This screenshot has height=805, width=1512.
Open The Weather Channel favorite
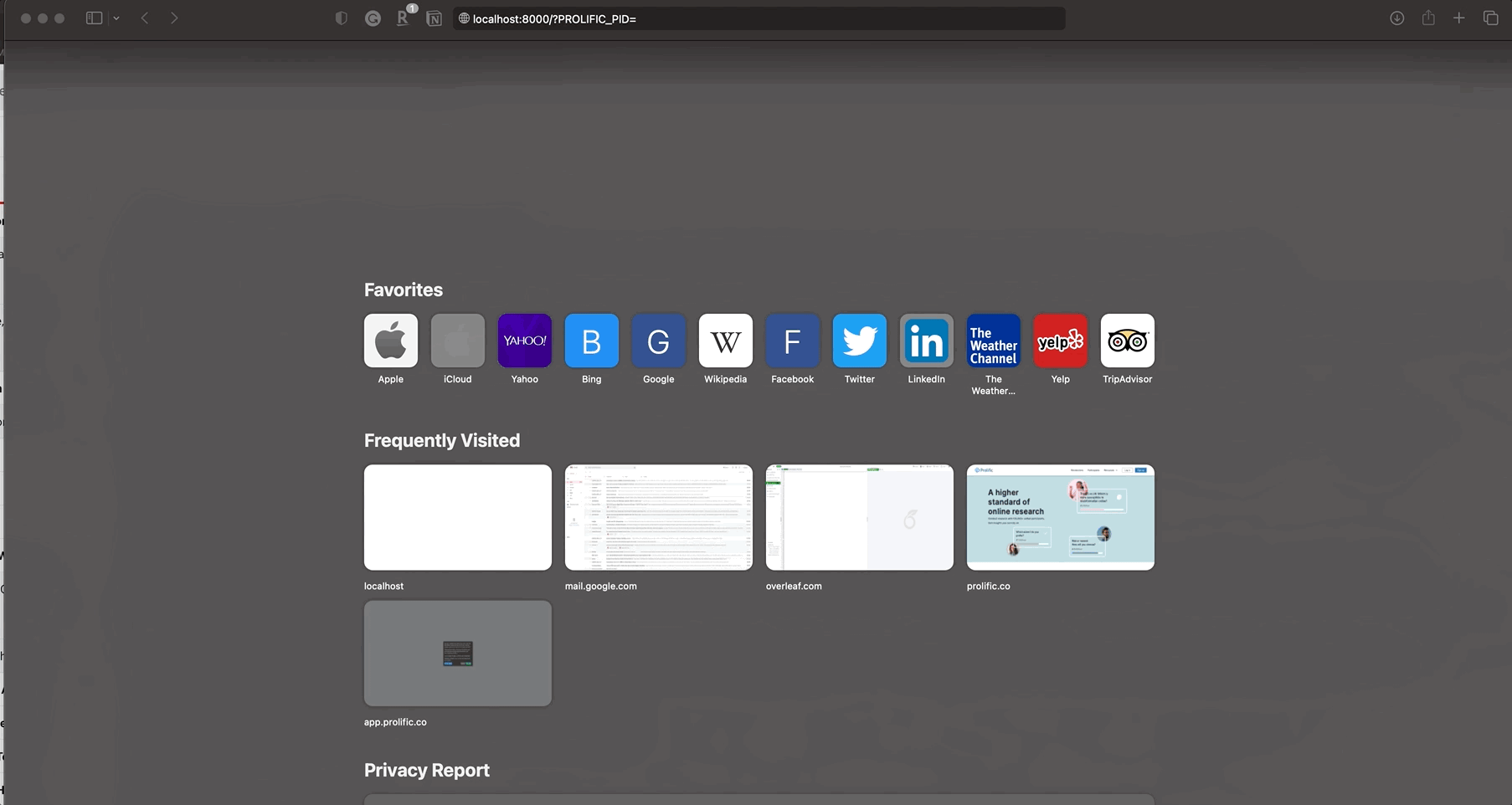[994, 341]
